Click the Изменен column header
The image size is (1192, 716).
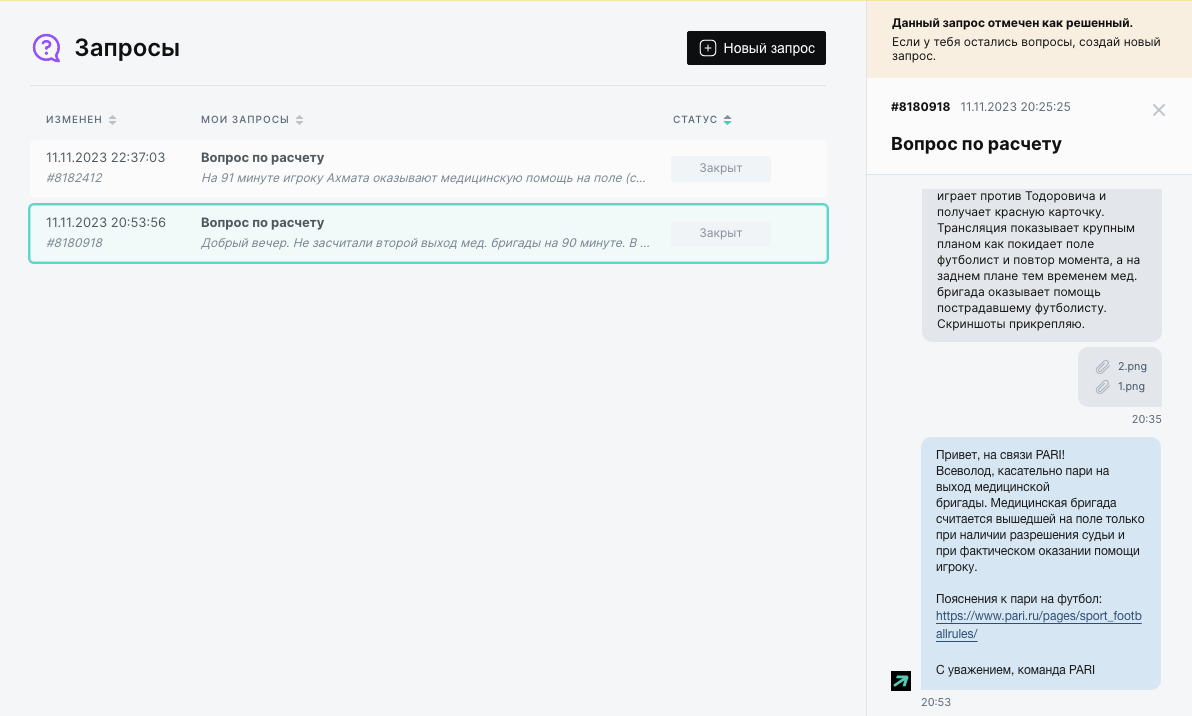click(74, 120)
